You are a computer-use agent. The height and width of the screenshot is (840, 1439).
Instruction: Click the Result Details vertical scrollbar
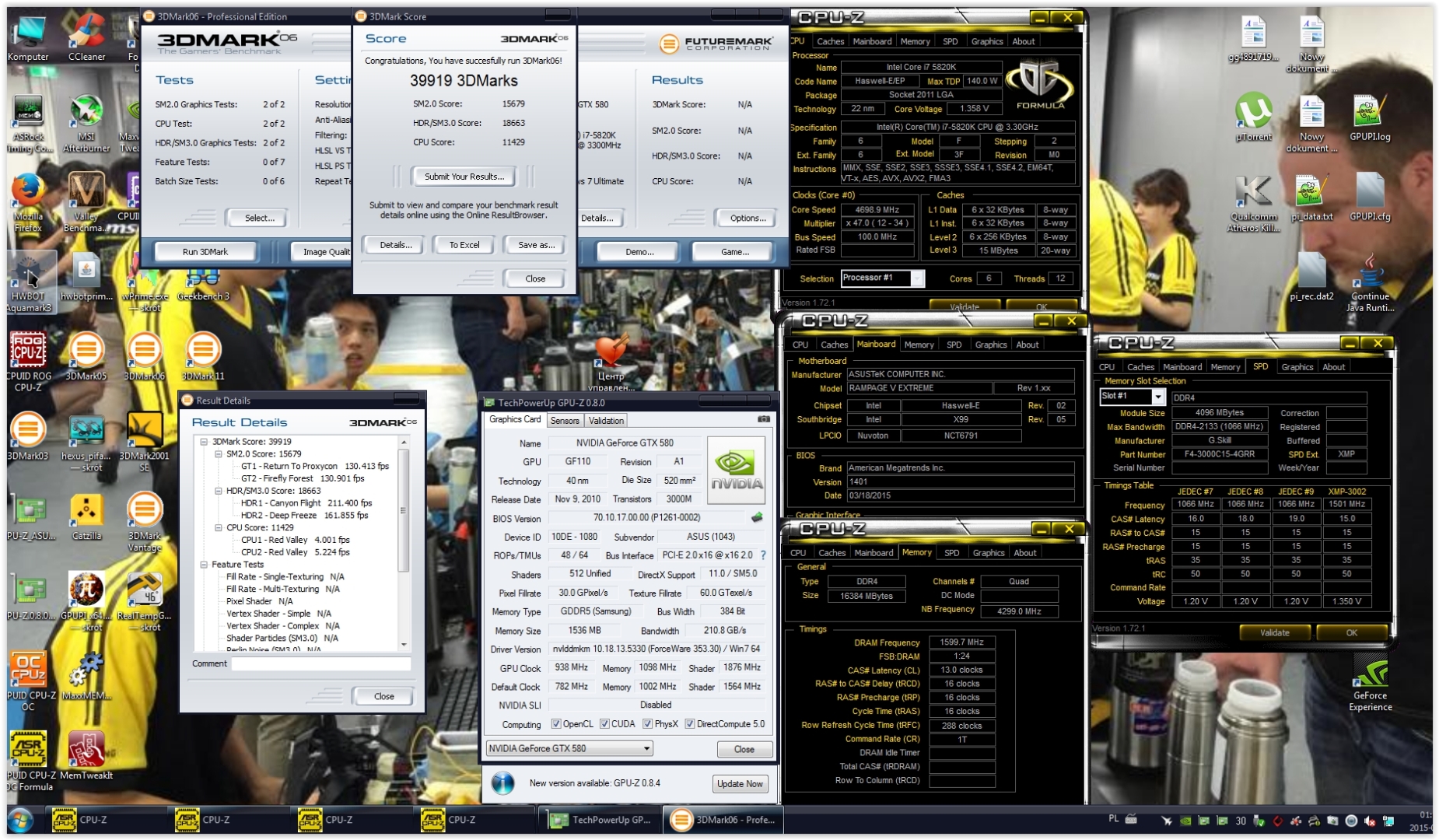point(404,543)
